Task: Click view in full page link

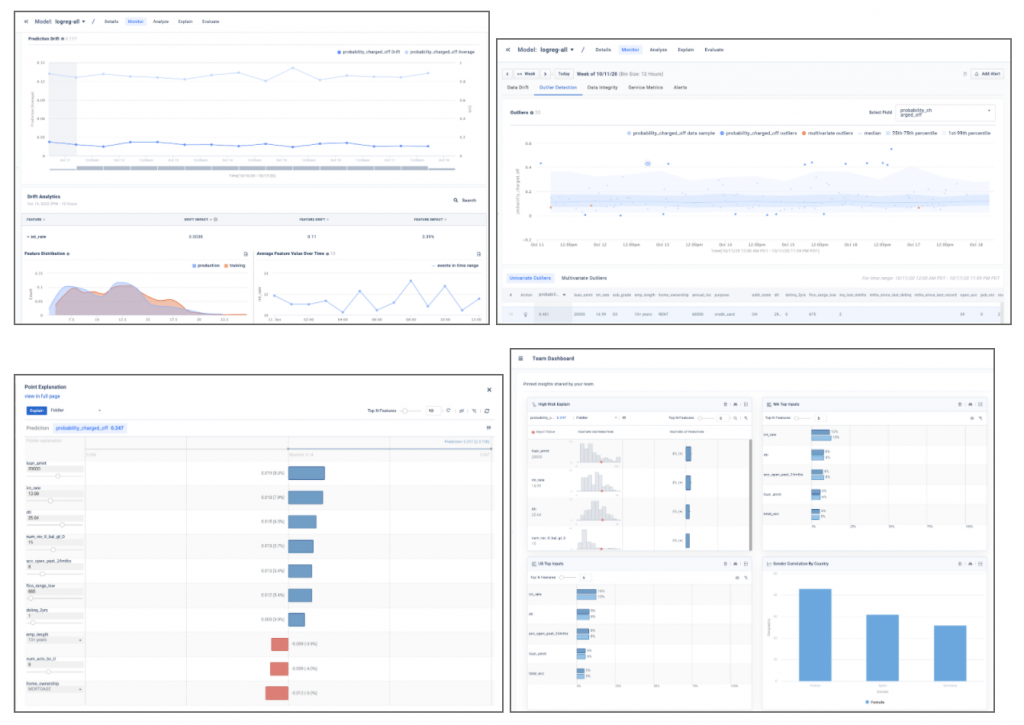Action: [x=42, y=396]
